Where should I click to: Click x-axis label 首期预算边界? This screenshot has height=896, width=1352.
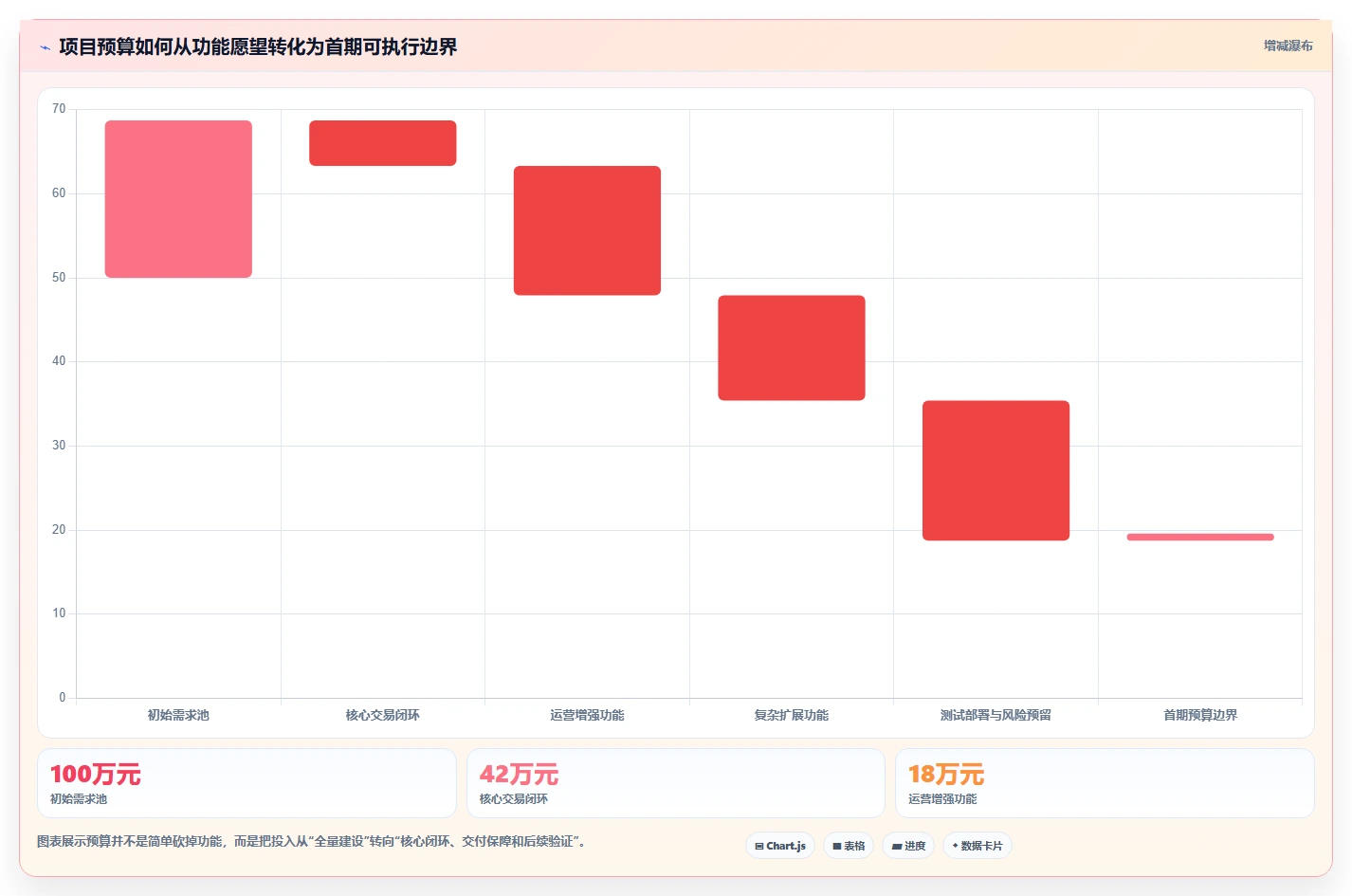[x=1200, y=715]
